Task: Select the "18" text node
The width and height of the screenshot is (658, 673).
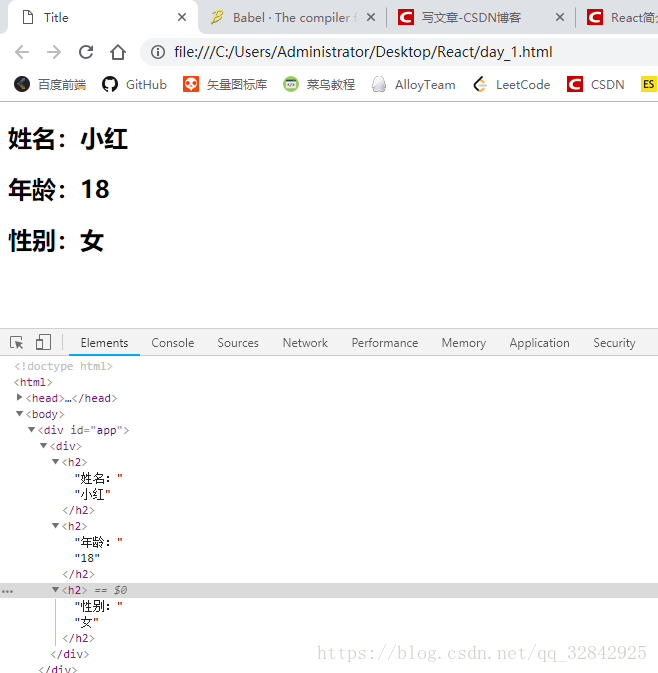Action: (87, 558)
